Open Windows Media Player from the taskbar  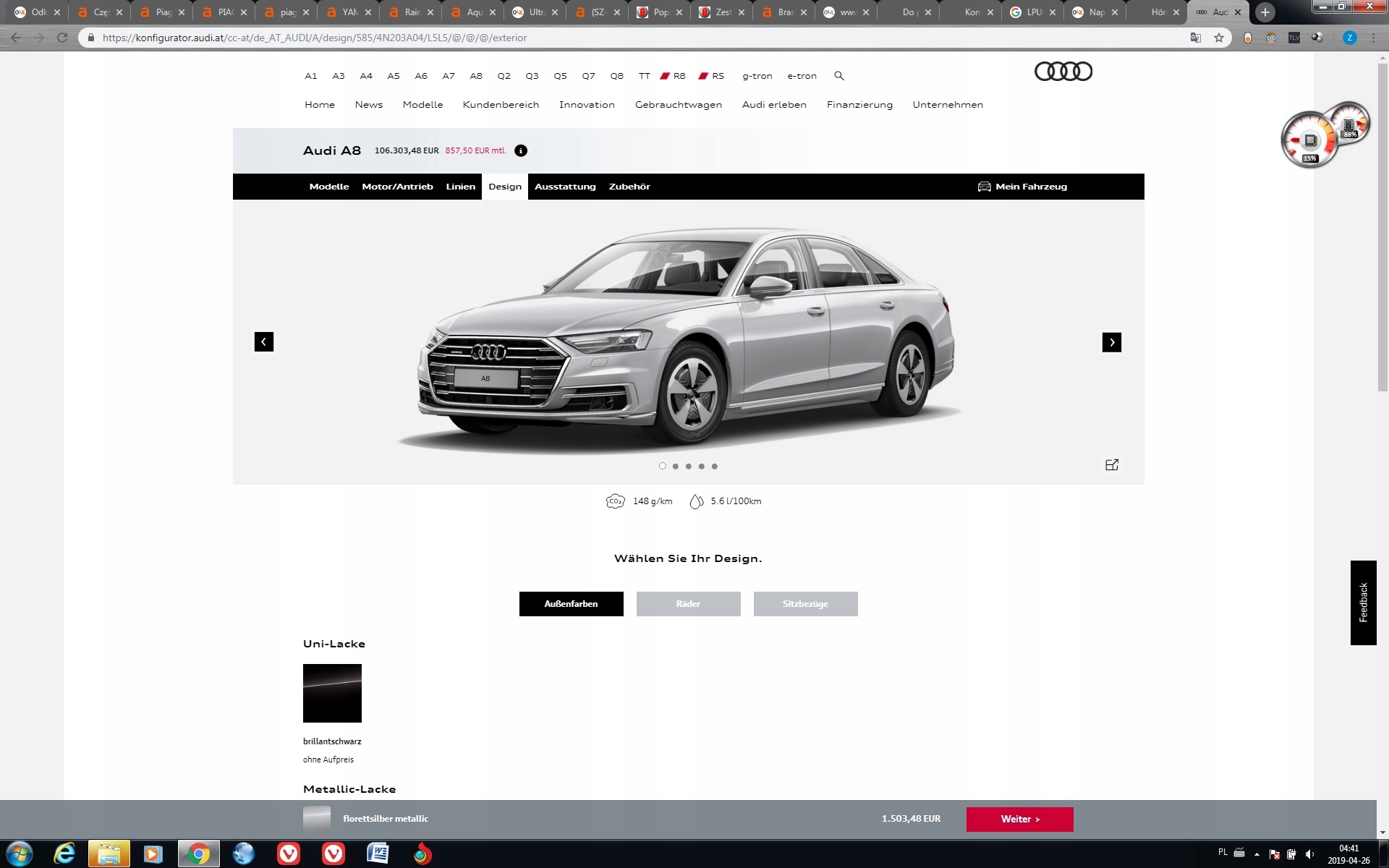coord(153,854)
